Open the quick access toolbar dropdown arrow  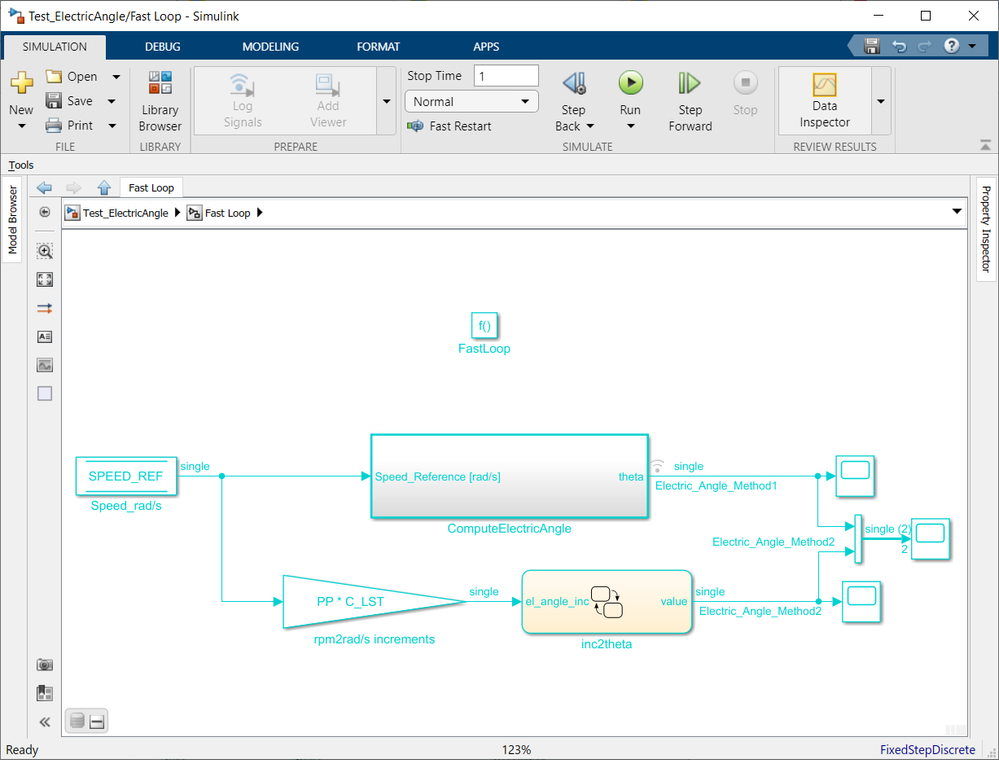(x=972, y=46)
